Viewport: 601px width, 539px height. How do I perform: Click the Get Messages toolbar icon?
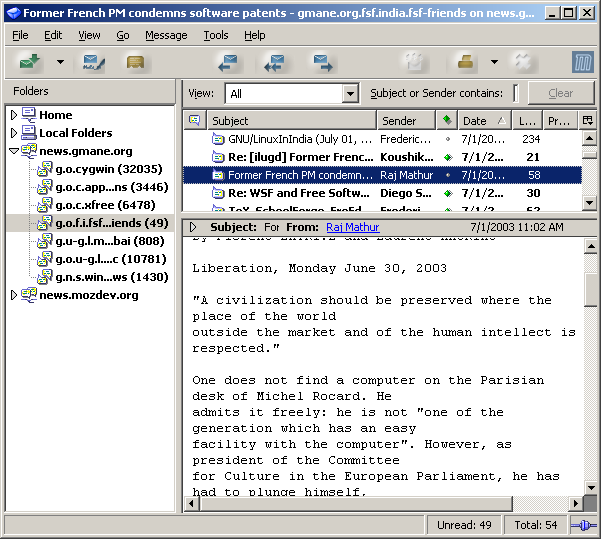click(30, 62)
